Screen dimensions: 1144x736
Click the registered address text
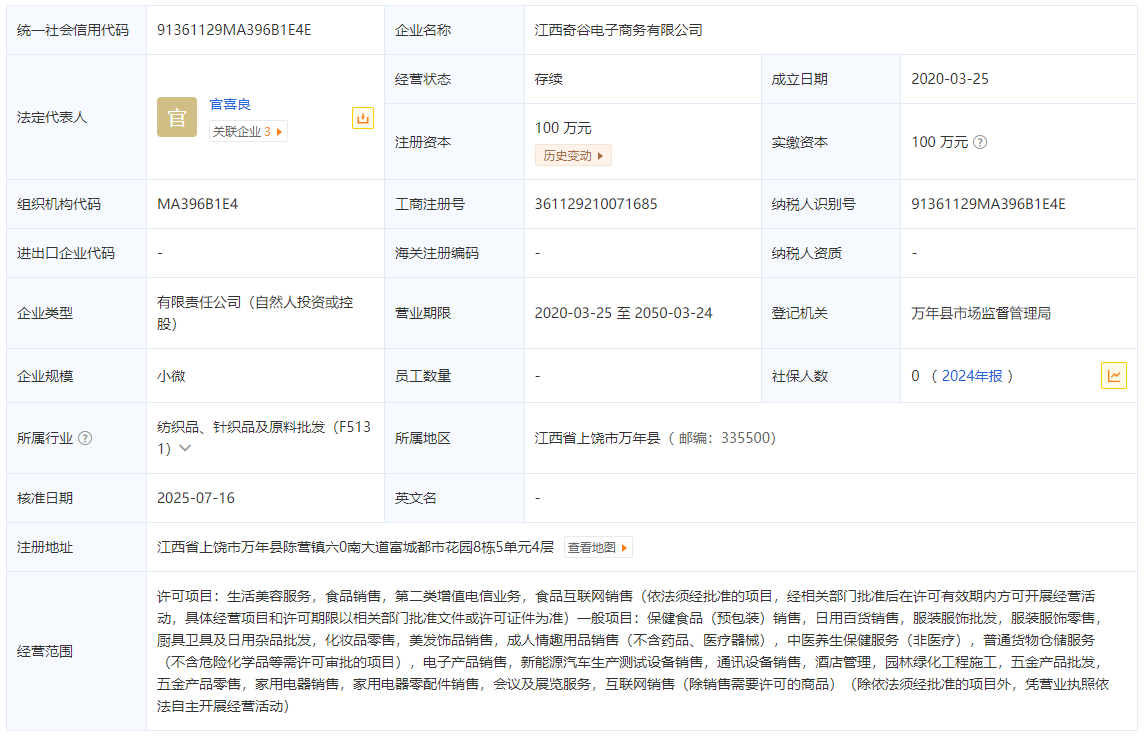pyautogui.click(x=355, y=547)
